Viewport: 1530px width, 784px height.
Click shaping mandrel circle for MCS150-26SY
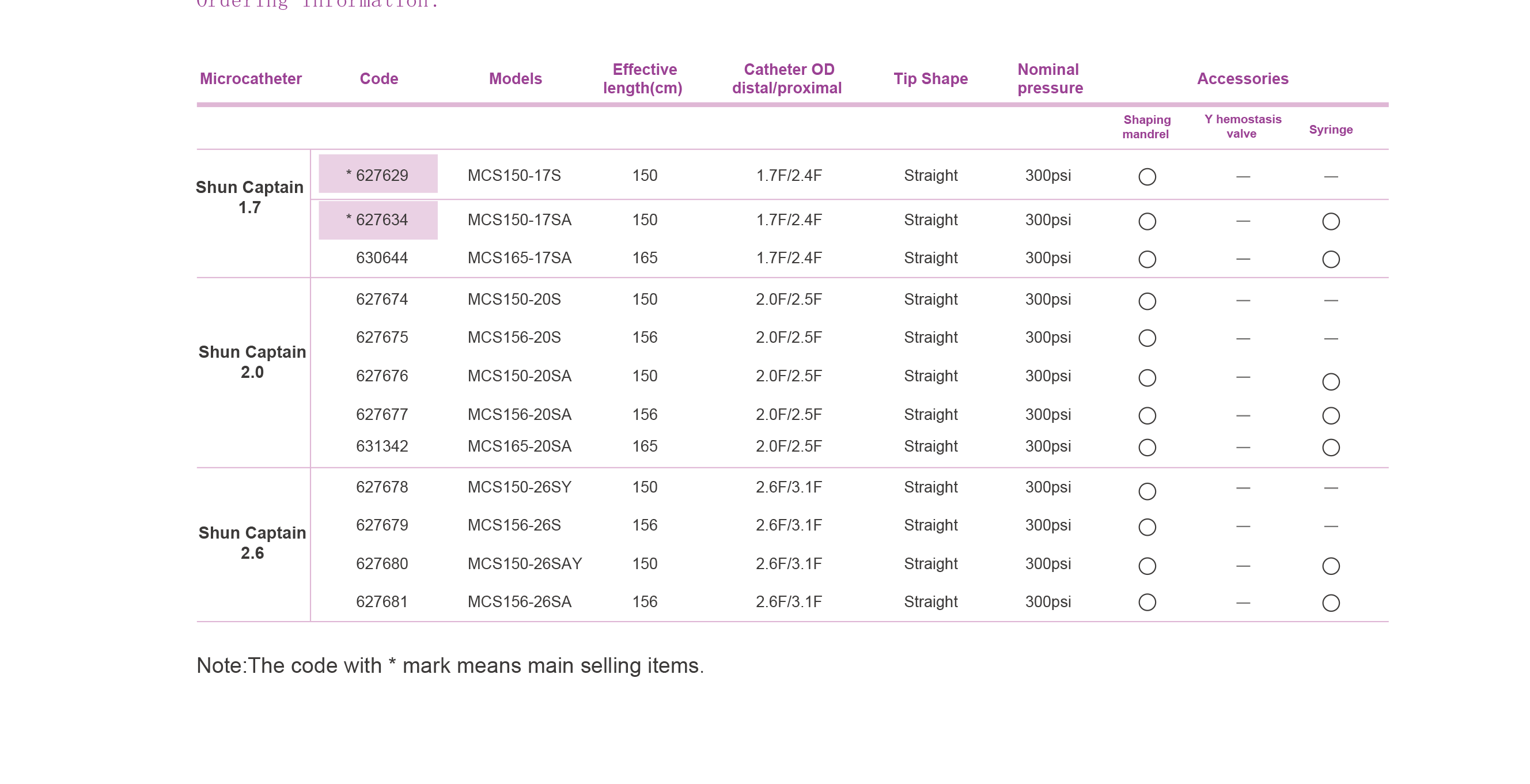(1147, 491)
